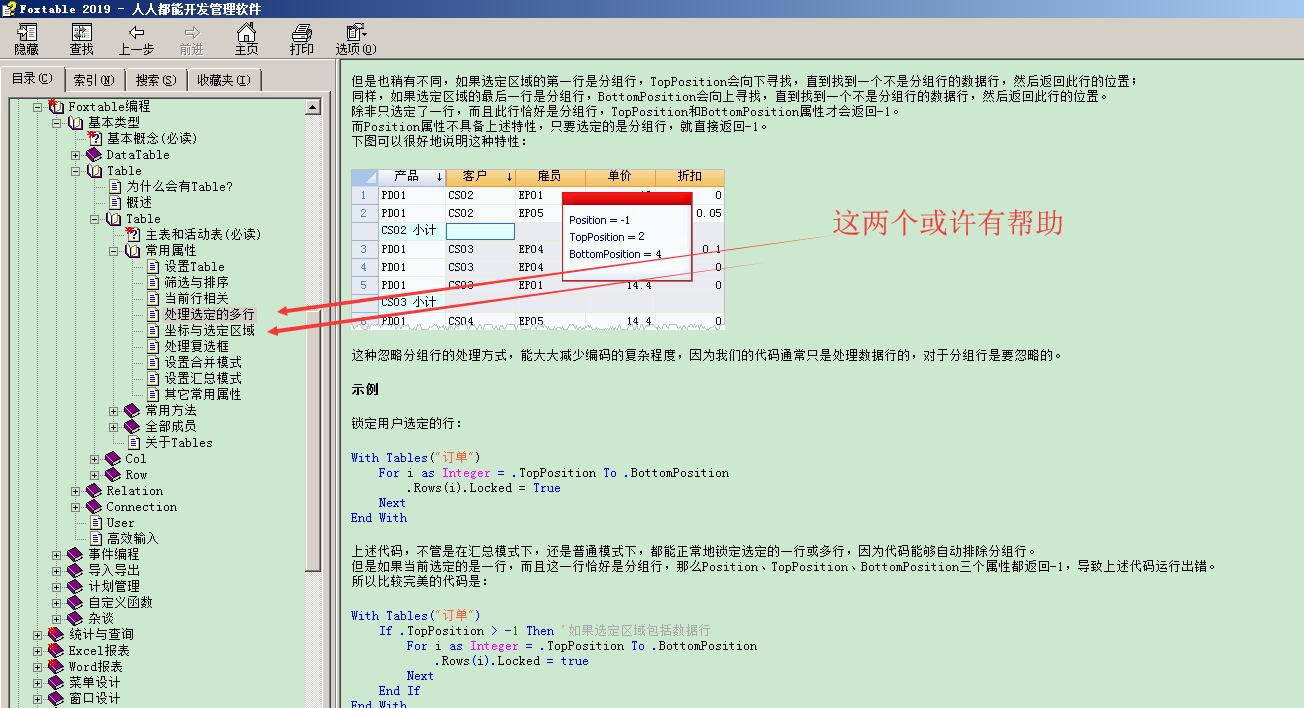Expand the 事件编程 tree node
The image size is (1304, 708).
click(x=57, y=554)
